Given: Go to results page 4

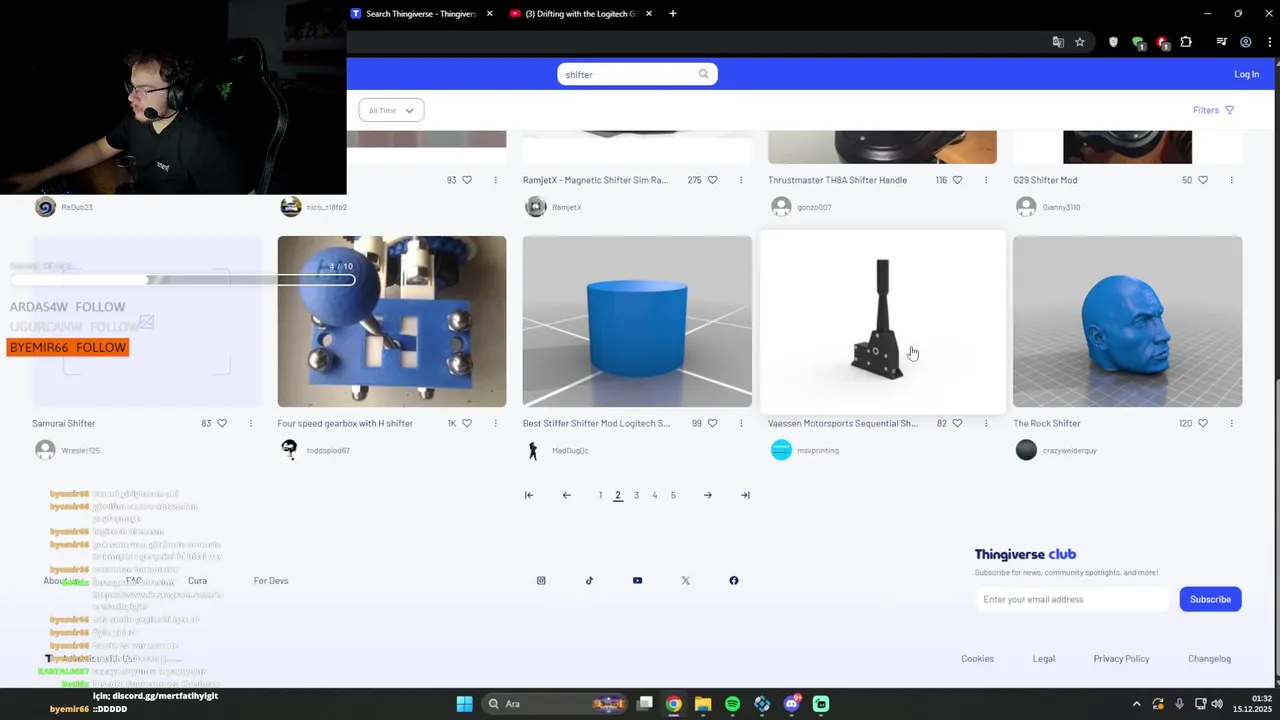Looking at the screenshot, I should [655, 495].
